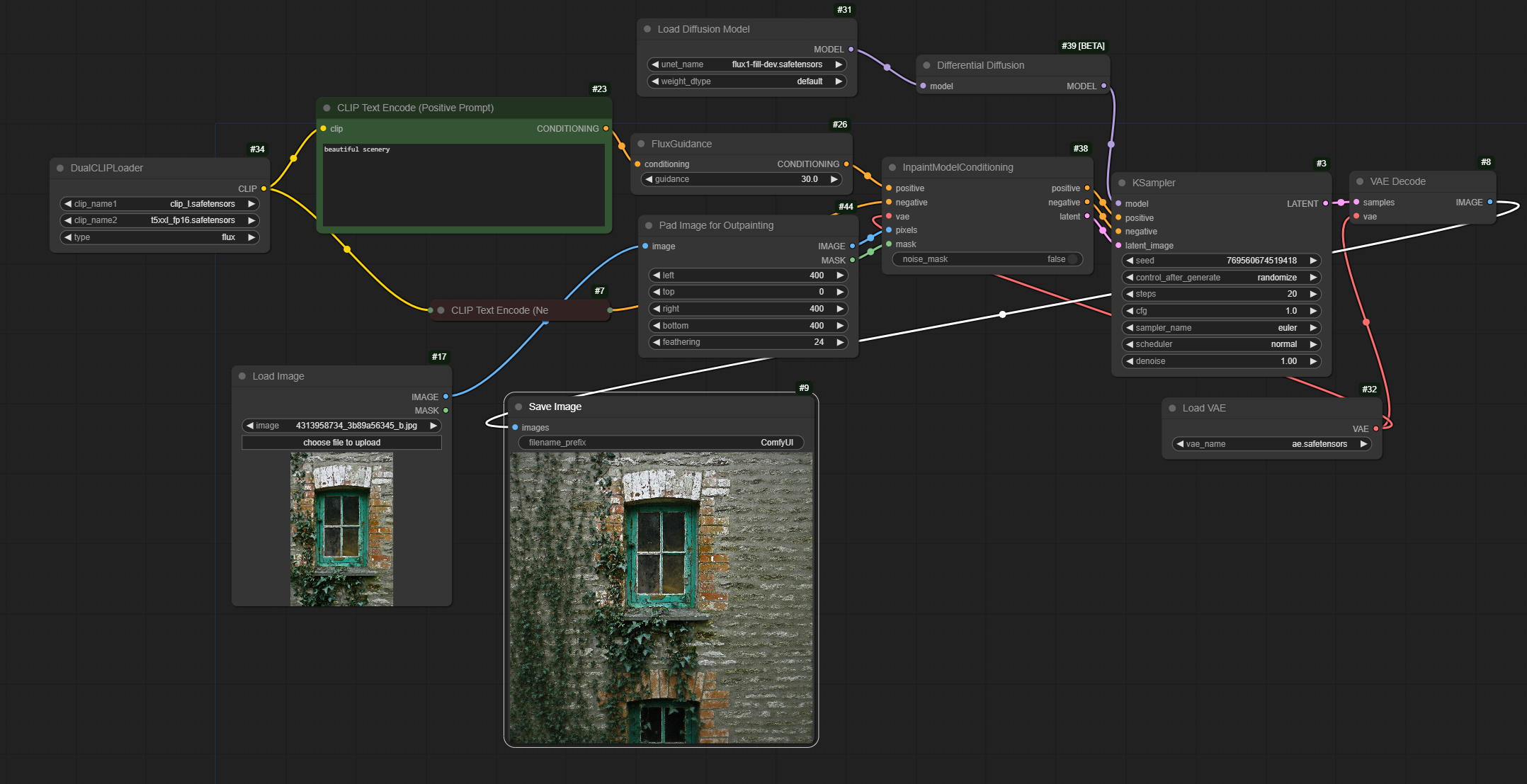The height and width of the screenshot is (784, 1527).
Task: Open the control_after_generate randomize dropdown
Action: (1221, 278)
